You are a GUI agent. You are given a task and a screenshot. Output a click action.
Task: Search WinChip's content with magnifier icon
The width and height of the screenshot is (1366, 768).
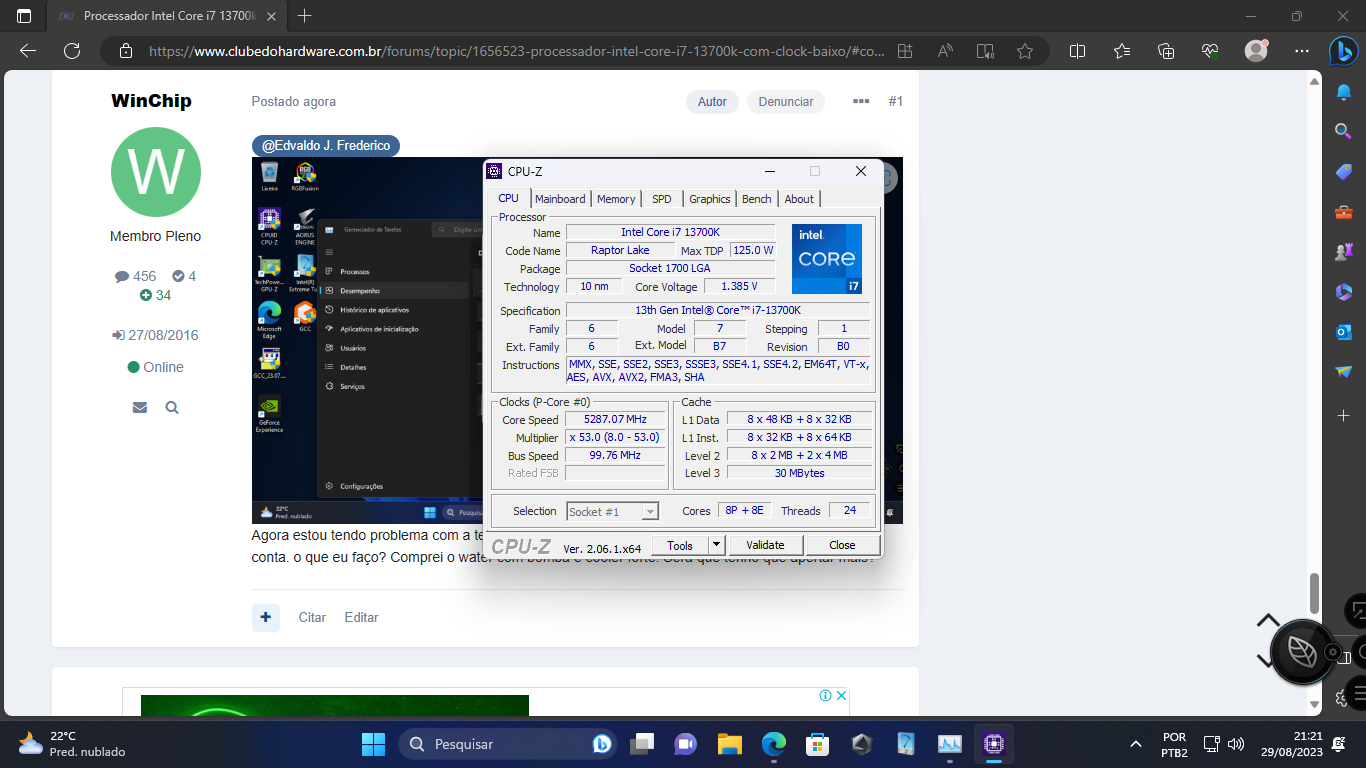[x=172, y=408]
